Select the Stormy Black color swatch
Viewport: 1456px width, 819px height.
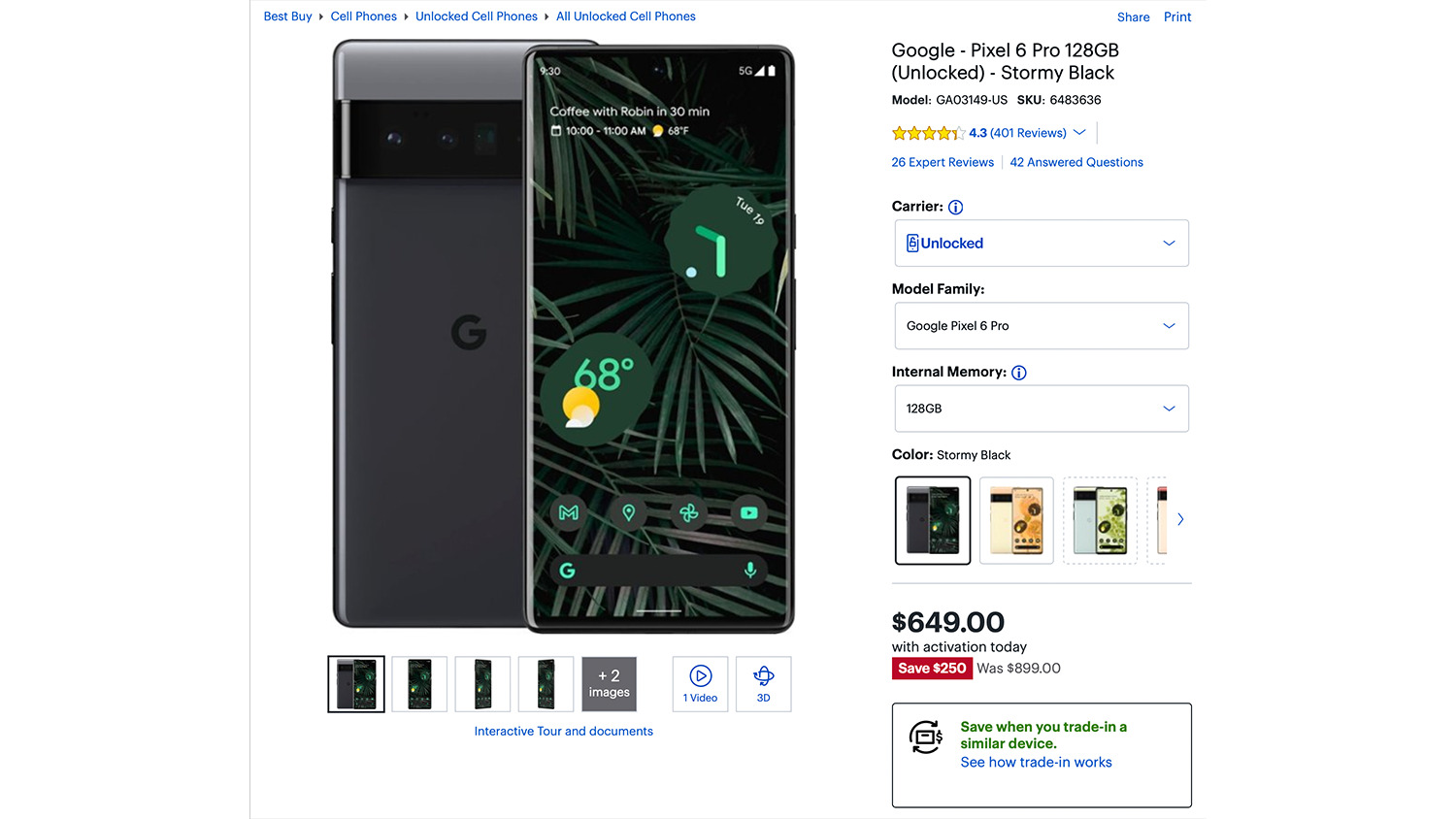tap(932, 520)
